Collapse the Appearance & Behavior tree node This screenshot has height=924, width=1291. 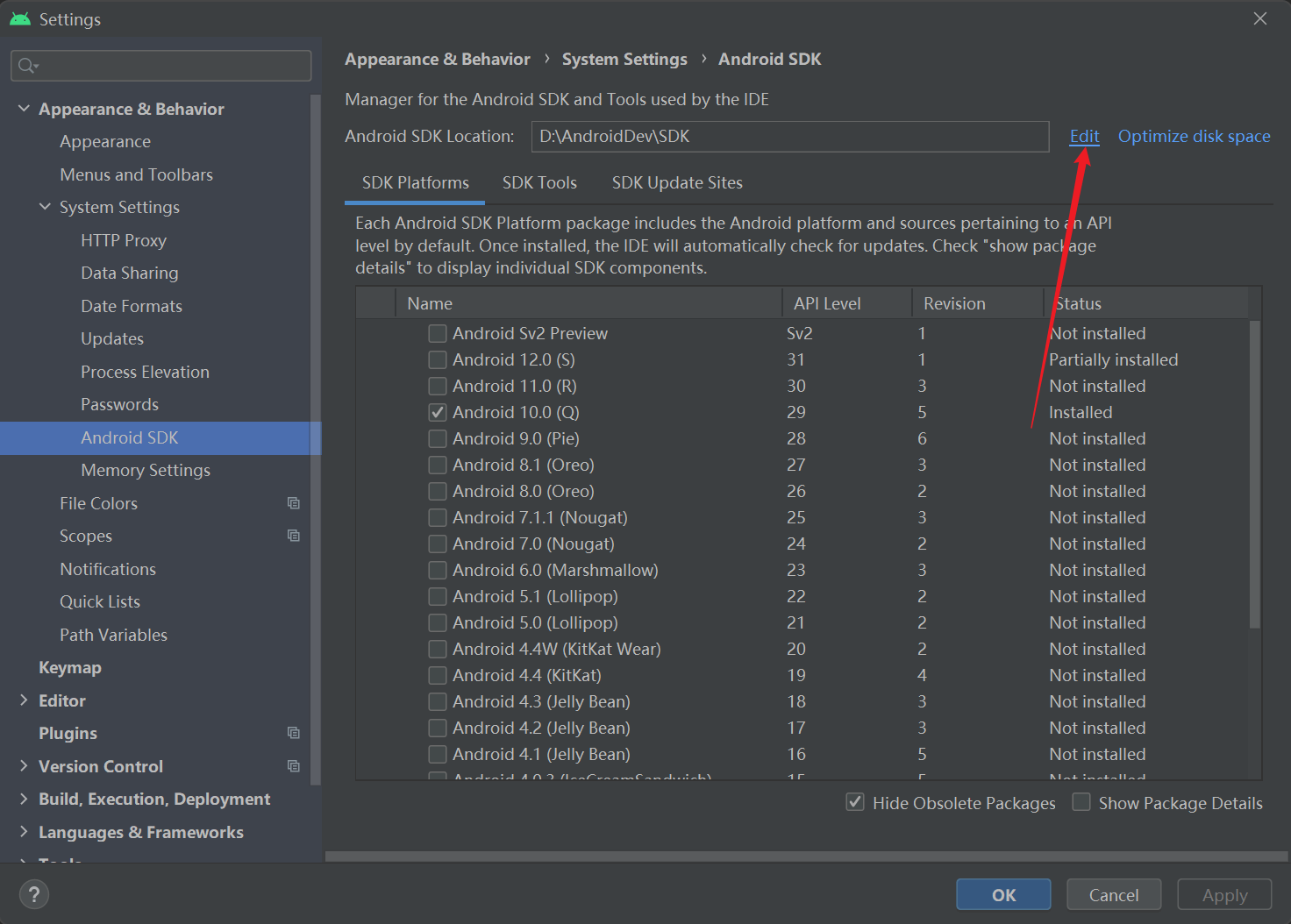click(x=24, y=108)
